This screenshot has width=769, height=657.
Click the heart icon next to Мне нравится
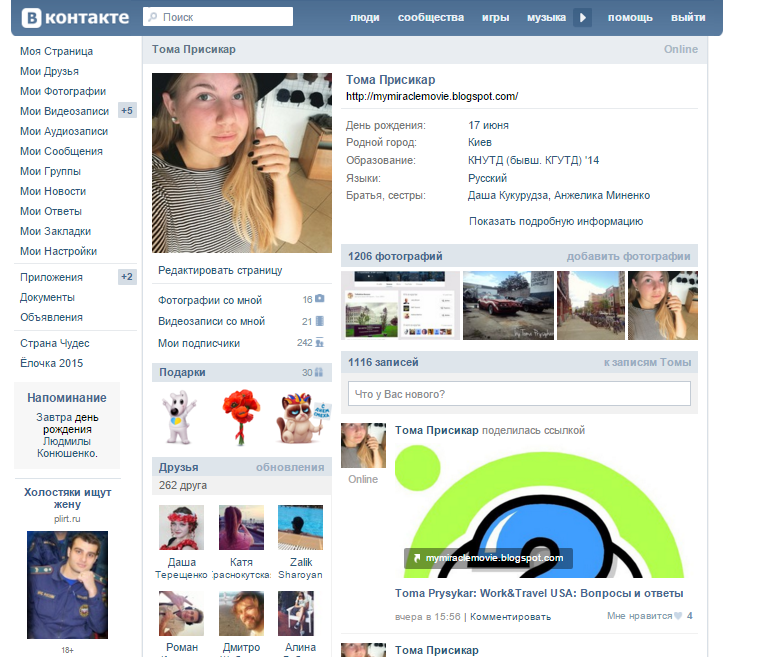click(x=678, y=616)
